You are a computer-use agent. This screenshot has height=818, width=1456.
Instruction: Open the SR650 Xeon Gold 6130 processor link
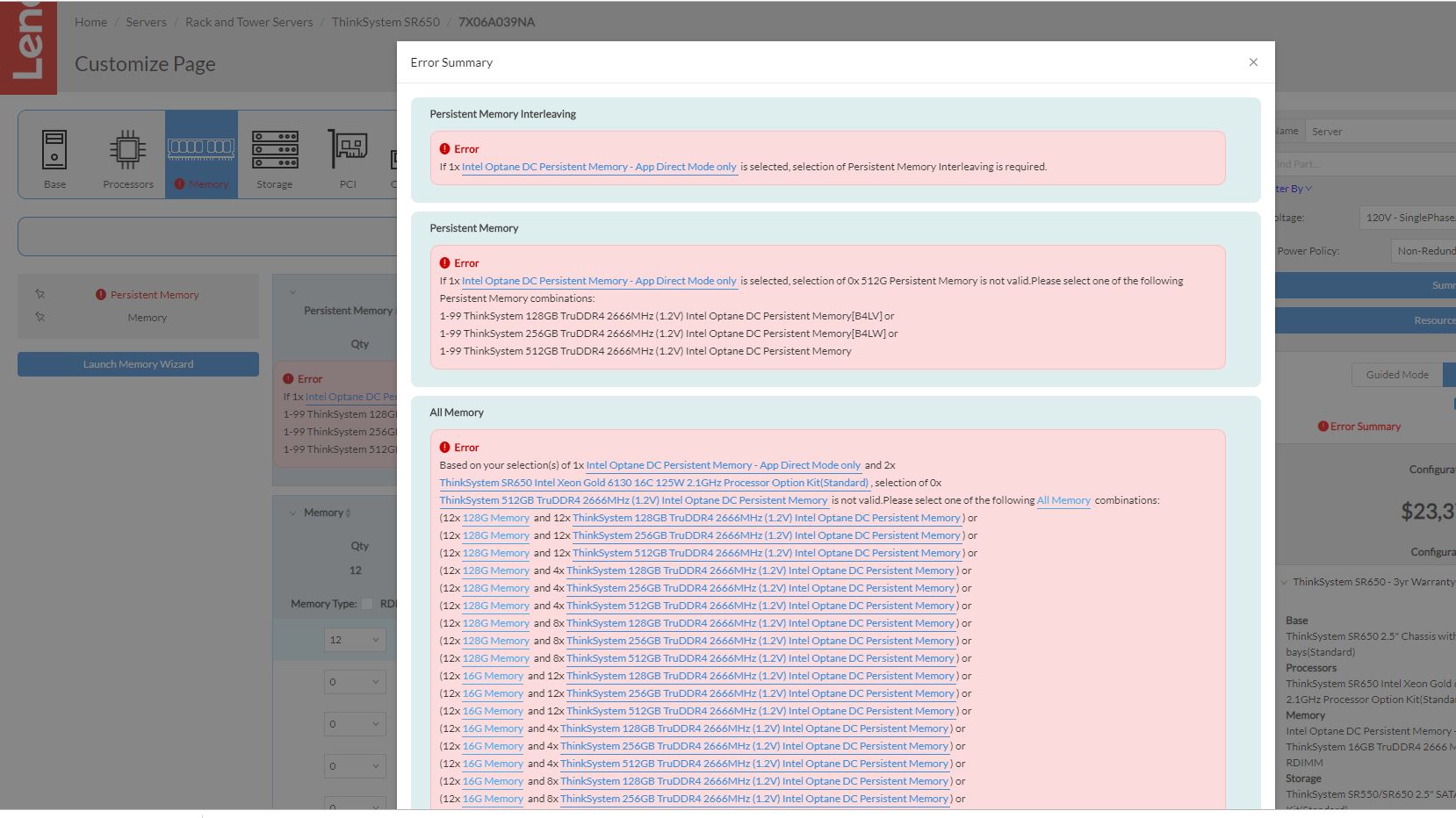(653, 483)
